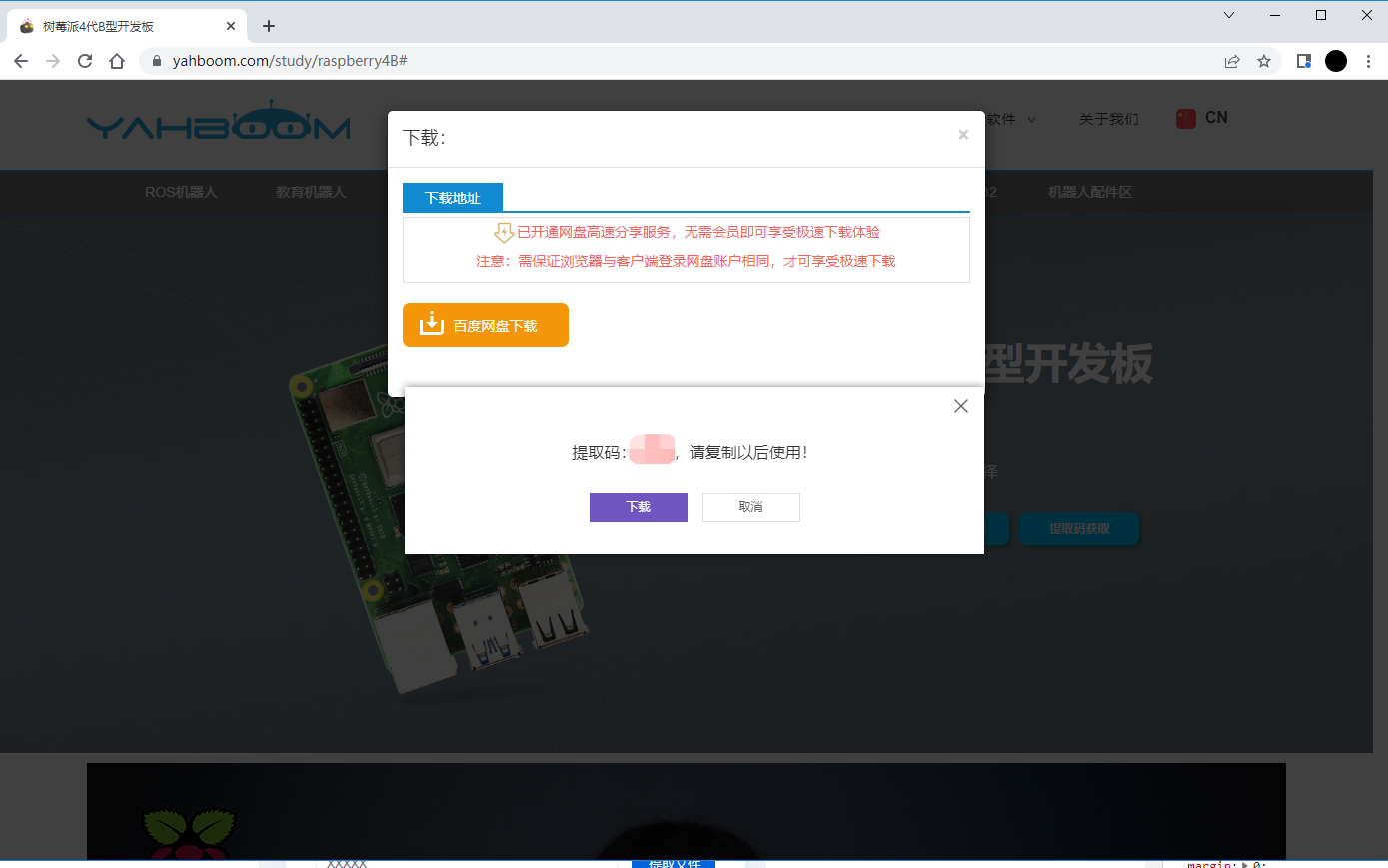Screen dimensions: 1388x868
Task: Open the Chrome profile avatar
Action: point(1336,61)
